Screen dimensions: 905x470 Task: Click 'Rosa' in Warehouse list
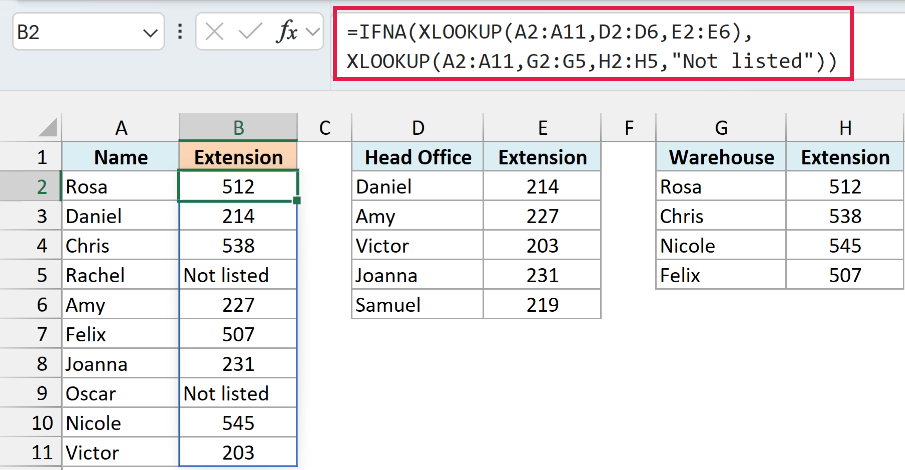coord(721,186)
